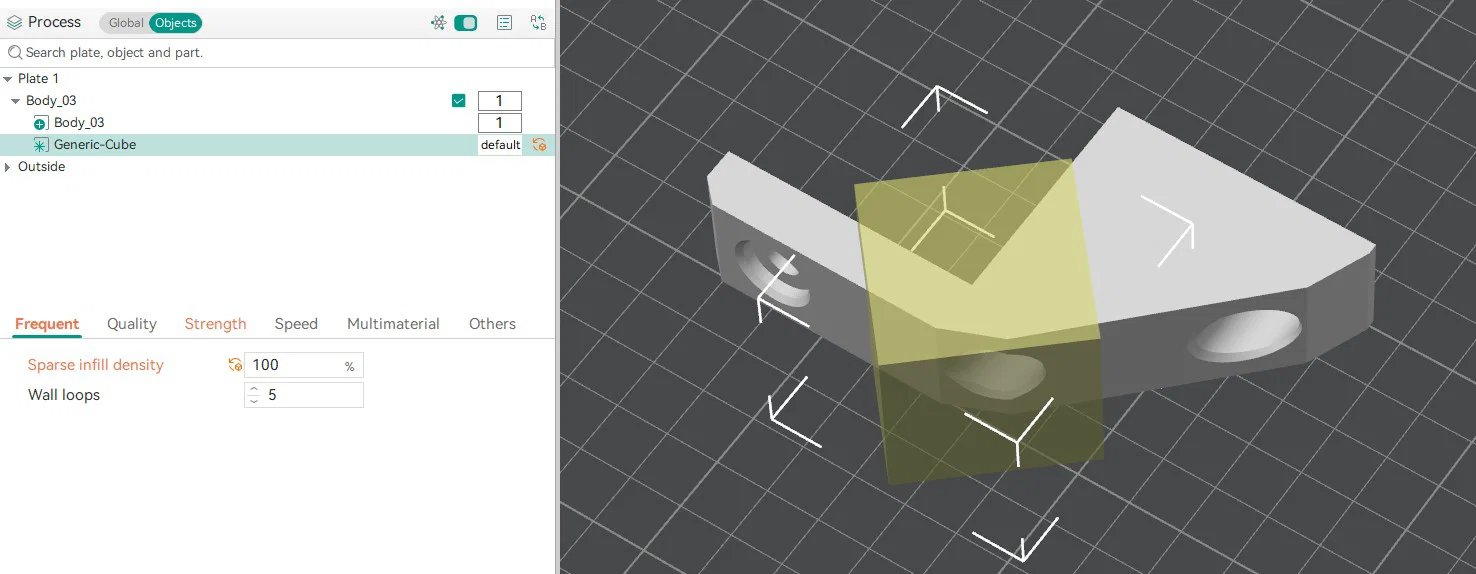
Task: Click the advanced atom icon
Action: (438, 23)
